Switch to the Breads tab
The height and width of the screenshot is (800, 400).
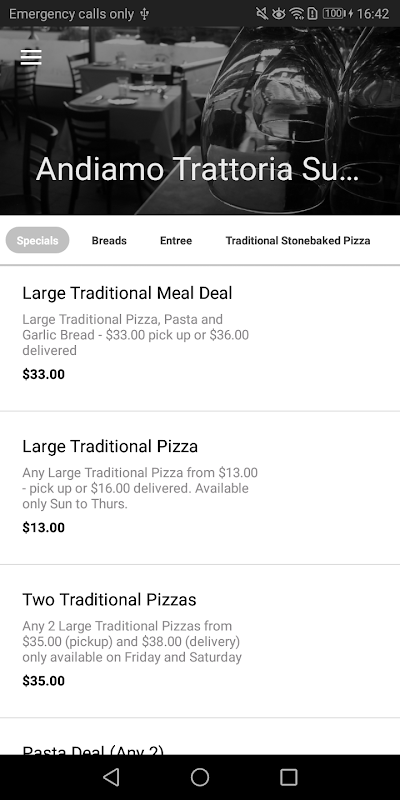click(109, 240)
